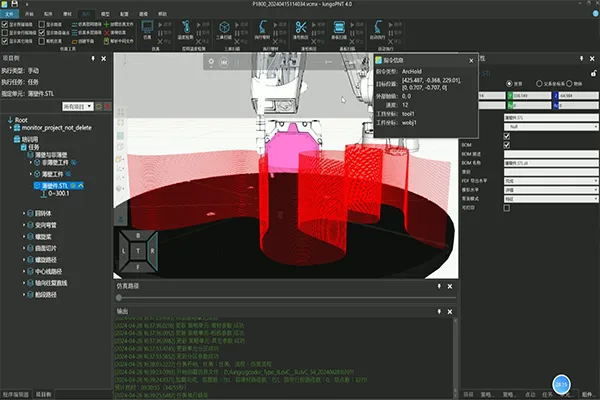
Task: Click the stacked layers scan icon in ribbon
Action: pos(339,27)
